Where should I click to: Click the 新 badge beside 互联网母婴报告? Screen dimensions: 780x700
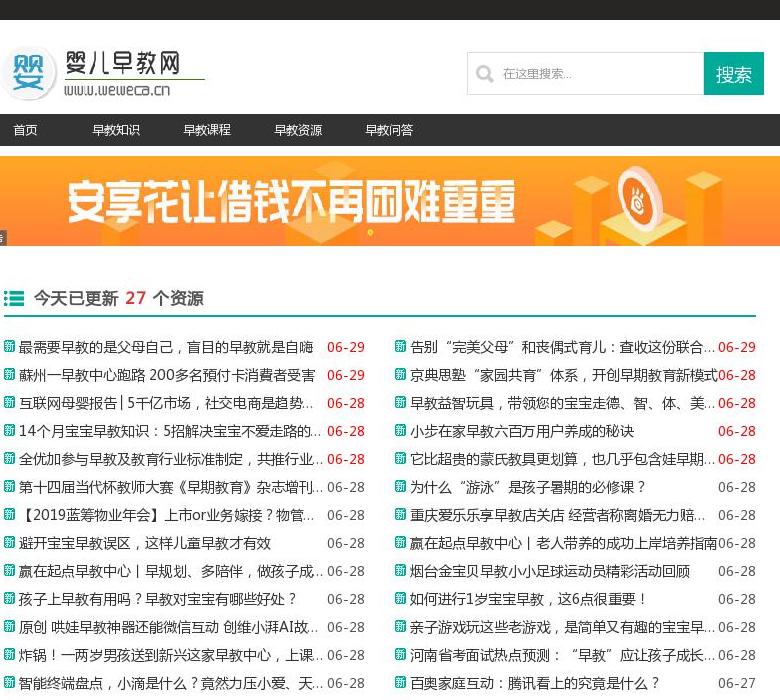click(9, 402)
